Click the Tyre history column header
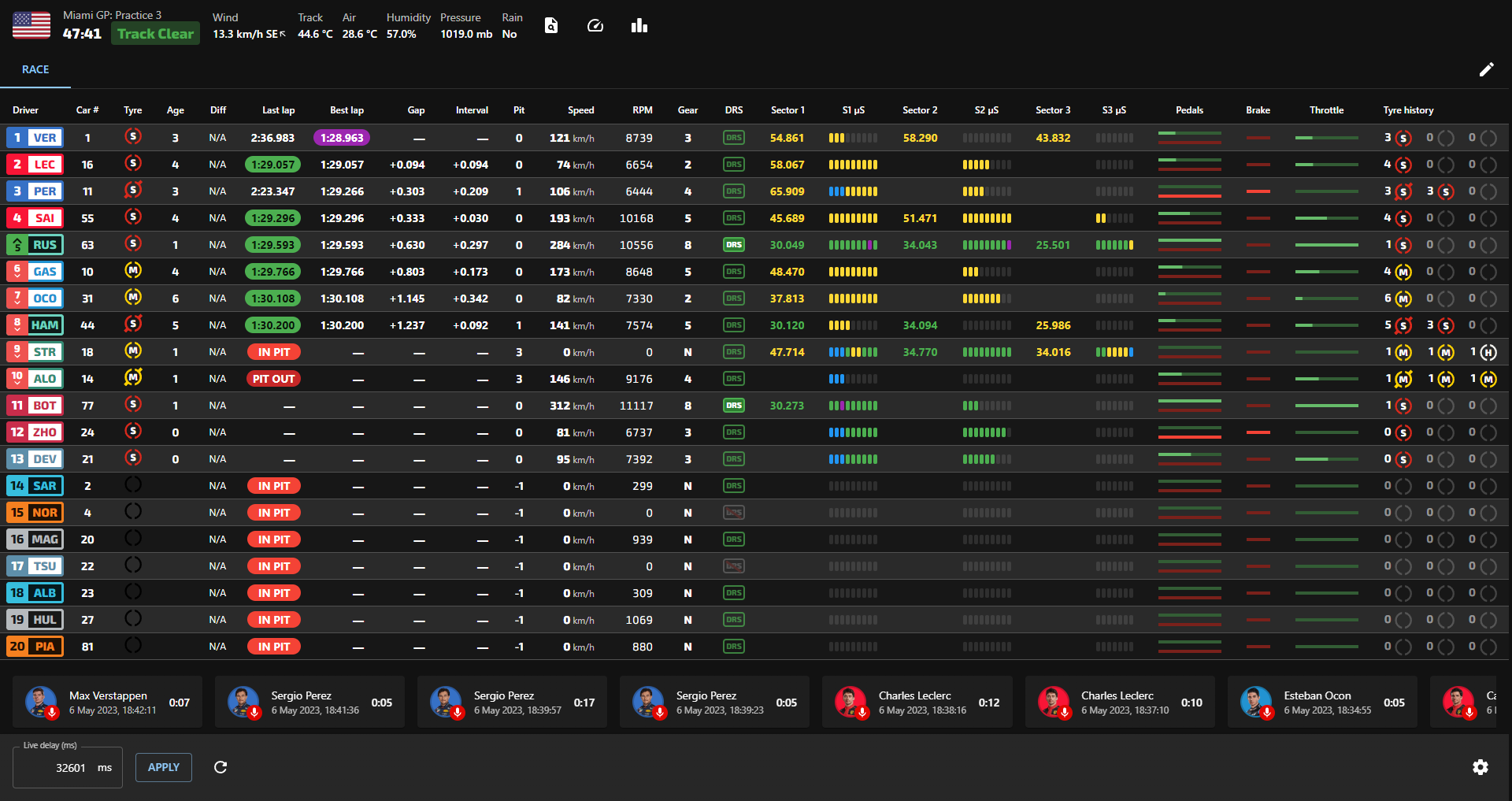1512x801 pixels. tap(1408, 110)
